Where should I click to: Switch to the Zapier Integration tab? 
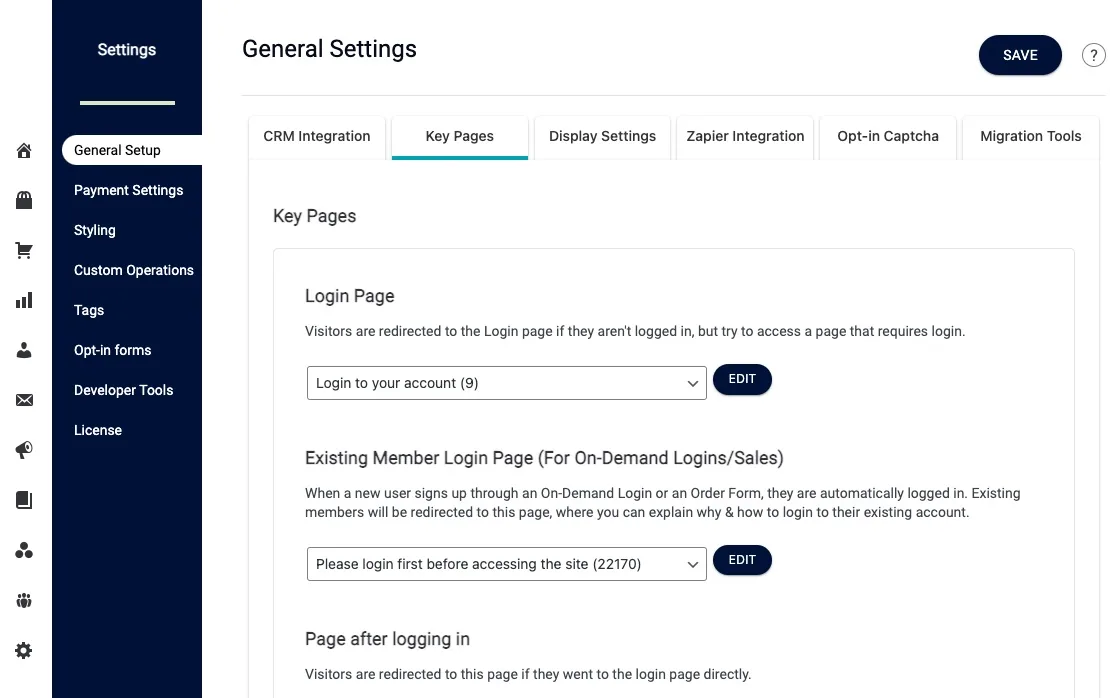pyautogui.click(x=744, y=136)
